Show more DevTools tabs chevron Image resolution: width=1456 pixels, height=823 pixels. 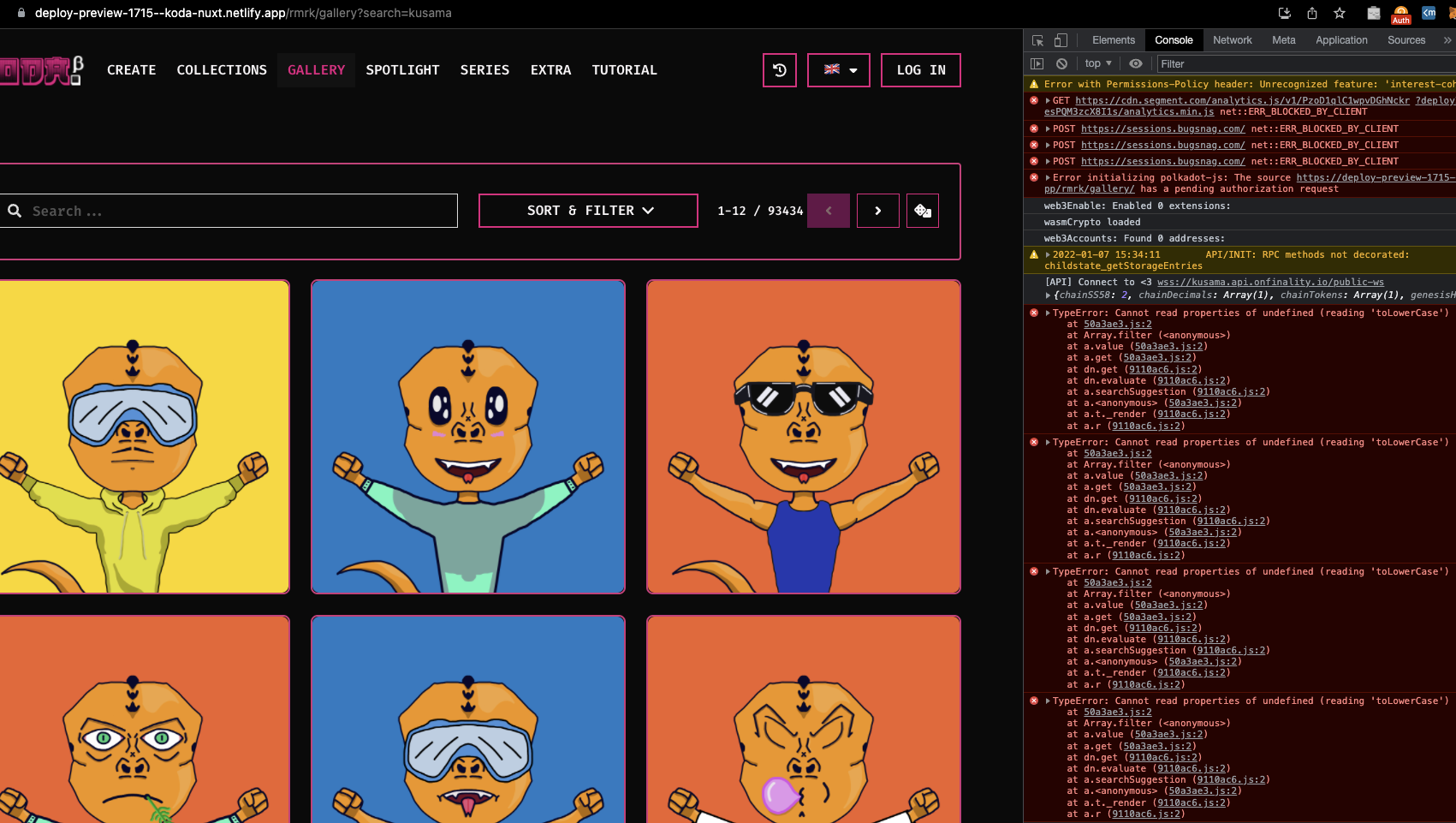pyautogui.click(x=1447, y=40)
